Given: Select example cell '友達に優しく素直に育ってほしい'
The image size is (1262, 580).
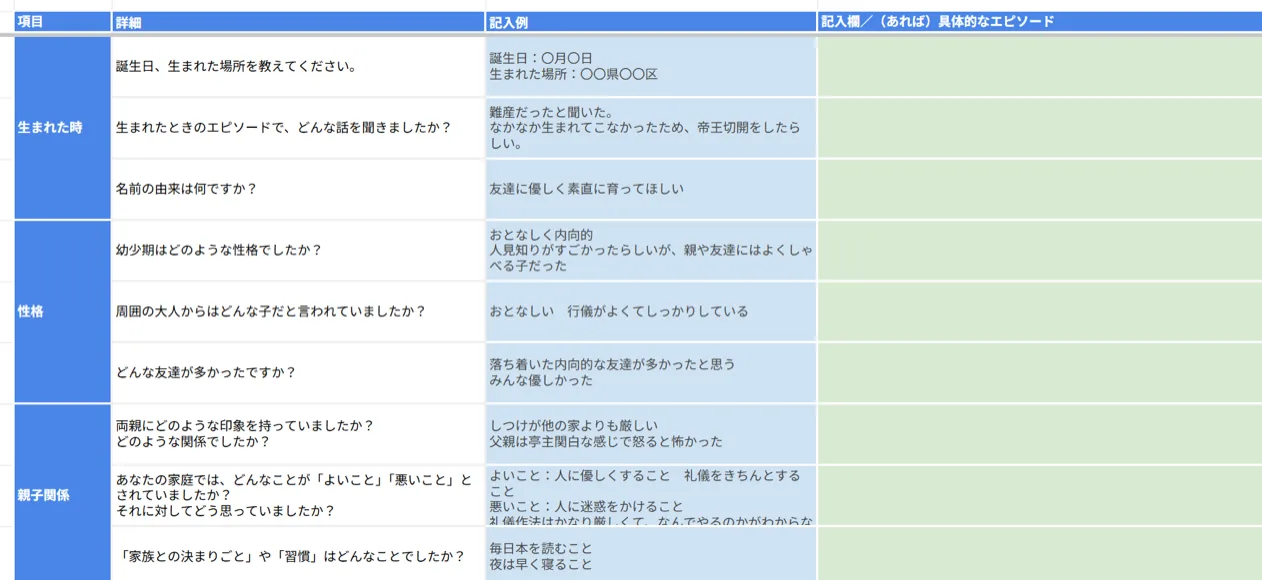Looking at the screenshot, I should [651, 189].
